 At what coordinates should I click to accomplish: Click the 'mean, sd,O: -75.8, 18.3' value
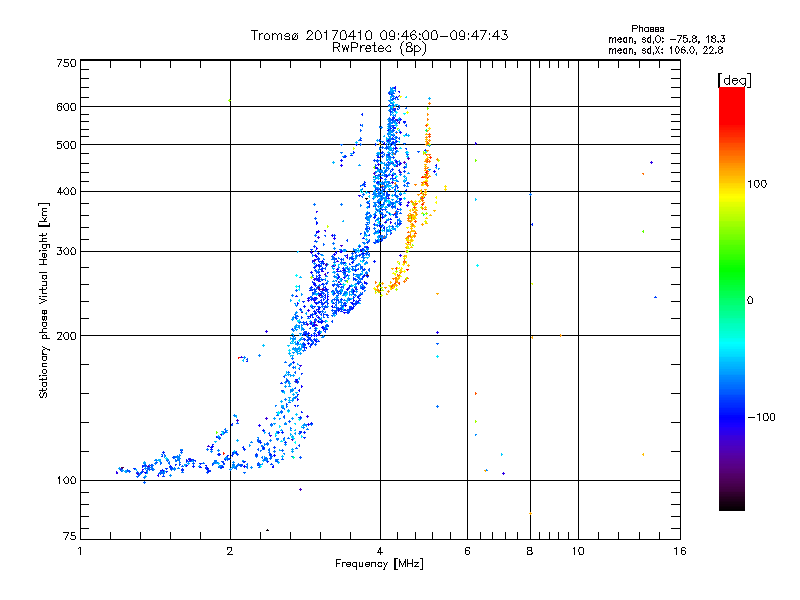(x=666, y=39)
